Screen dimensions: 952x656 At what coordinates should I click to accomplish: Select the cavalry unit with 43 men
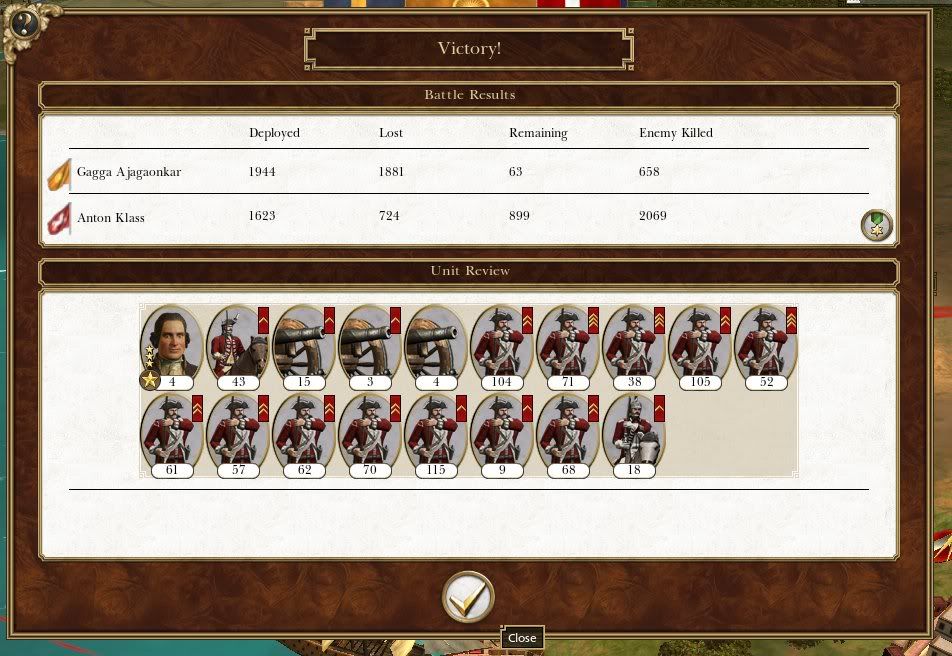tap(237, 347)
